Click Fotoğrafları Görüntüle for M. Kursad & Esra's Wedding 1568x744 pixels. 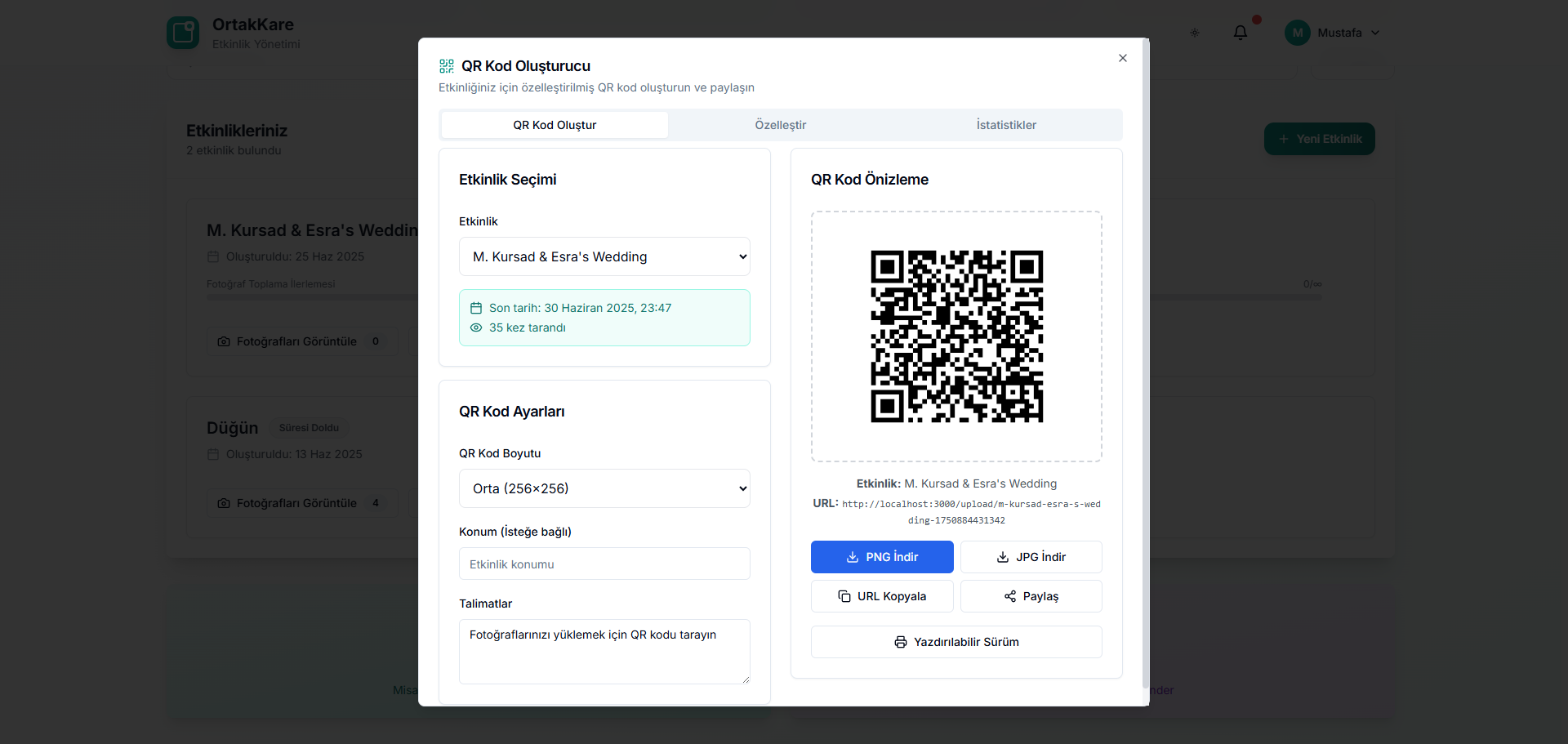pyautogui.click(x=301, y=341)
